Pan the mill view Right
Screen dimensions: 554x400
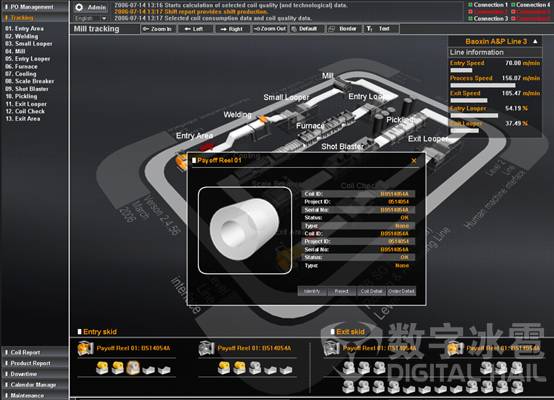click(232, 29)
